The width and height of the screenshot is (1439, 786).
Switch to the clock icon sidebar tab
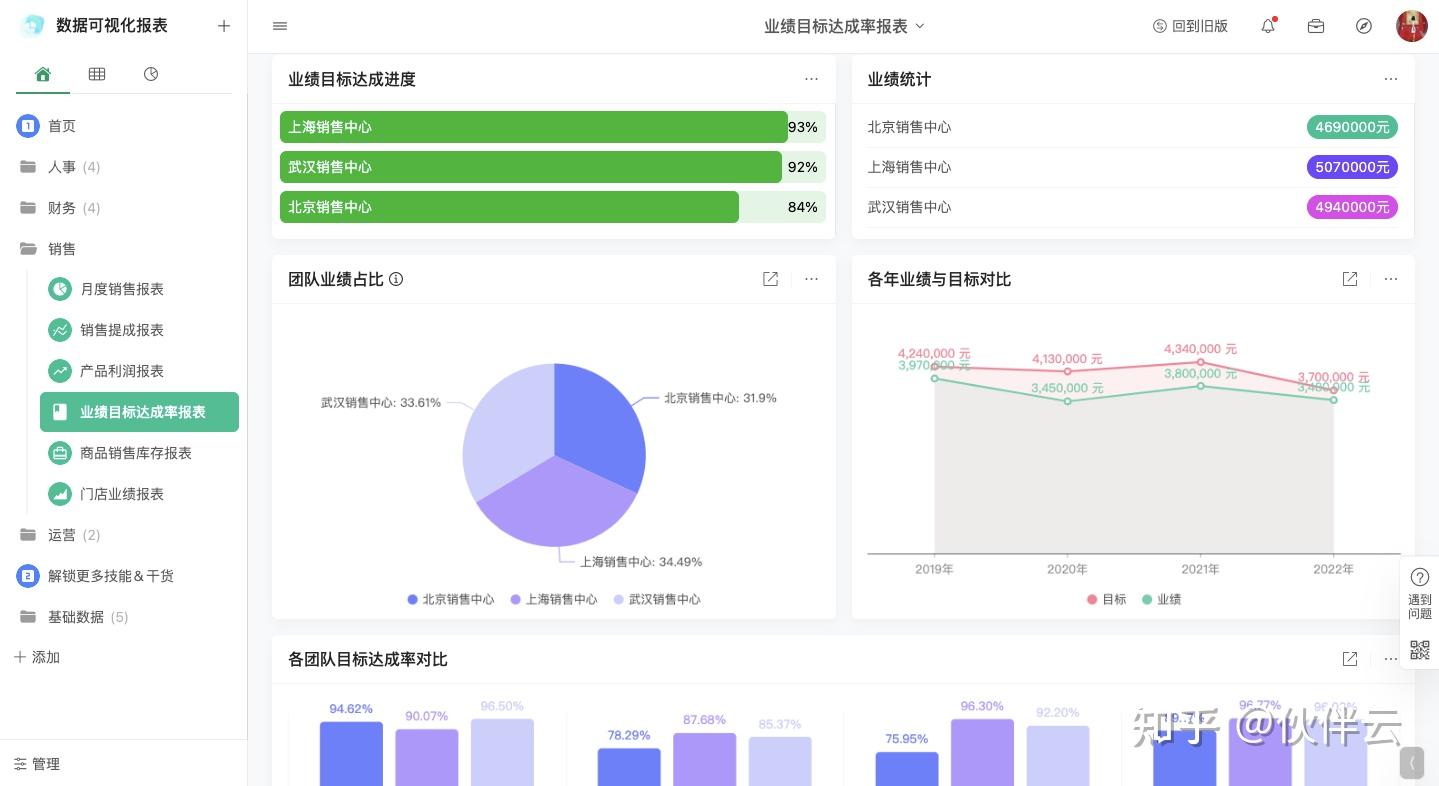pos(151,74)
